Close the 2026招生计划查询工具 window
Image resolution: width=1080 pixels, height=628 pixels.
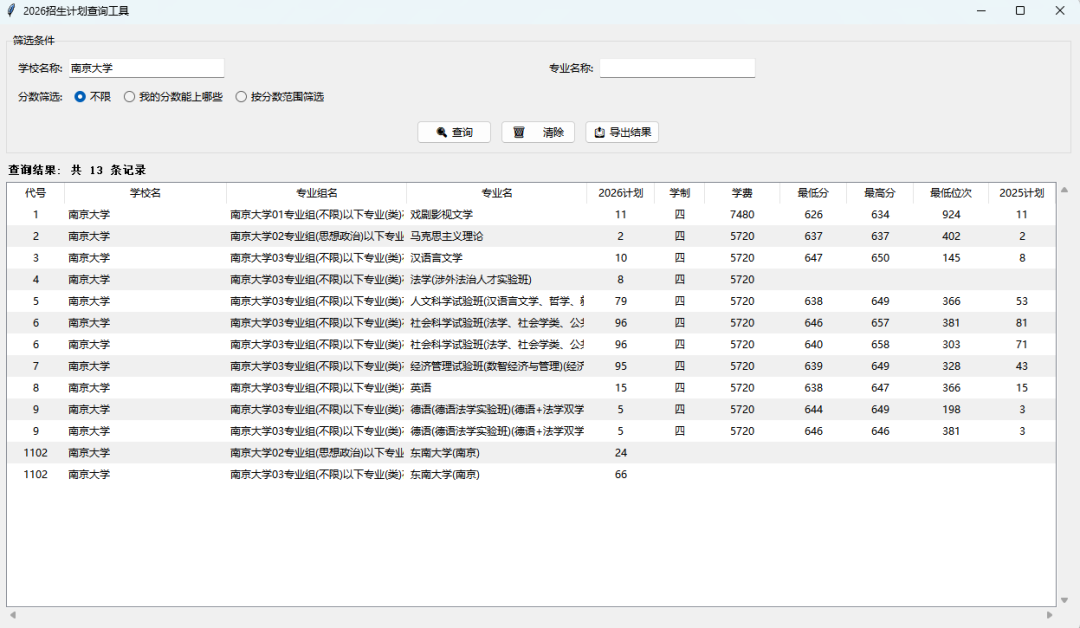(1060, 11)
